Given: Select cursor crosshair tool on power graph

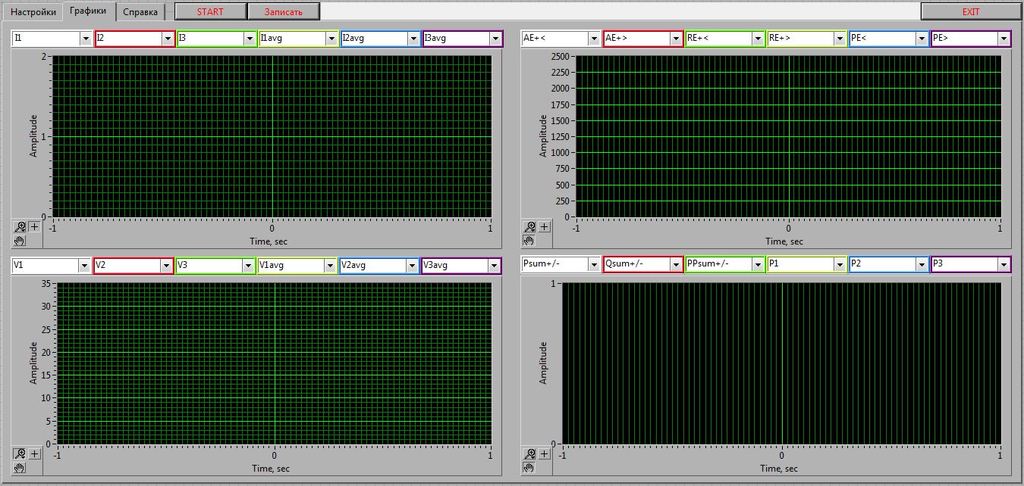Looking at the screenshot, I should coord(544,454).
